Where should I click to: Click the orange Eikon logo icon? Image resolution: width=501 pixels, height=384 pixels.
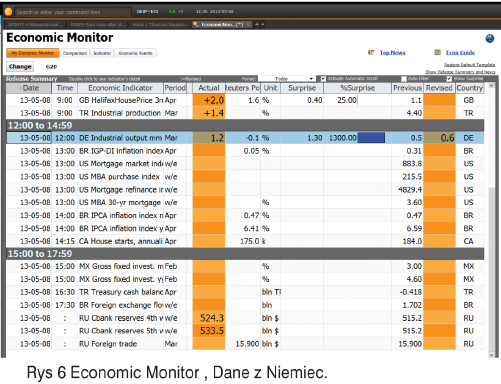(x=8, y=12)
